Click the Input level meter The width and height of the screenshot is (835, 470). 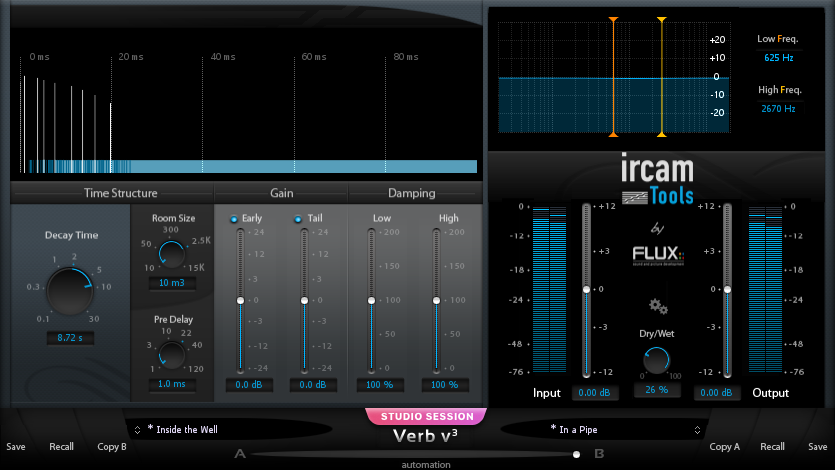(549, 290)
